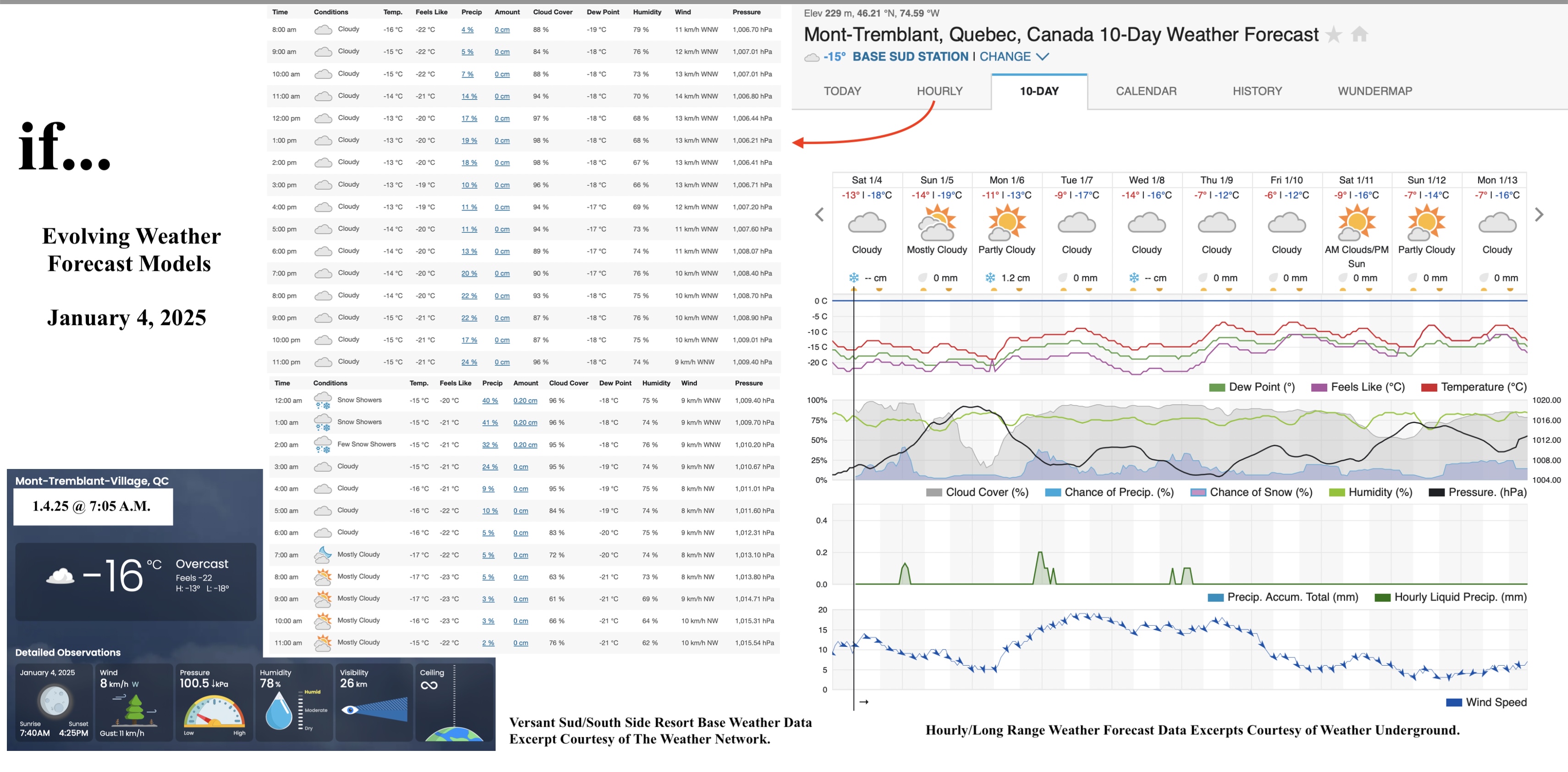
Task: Click the Snow Showers icon at 12:00 am
Action: [x=323, y=400]
